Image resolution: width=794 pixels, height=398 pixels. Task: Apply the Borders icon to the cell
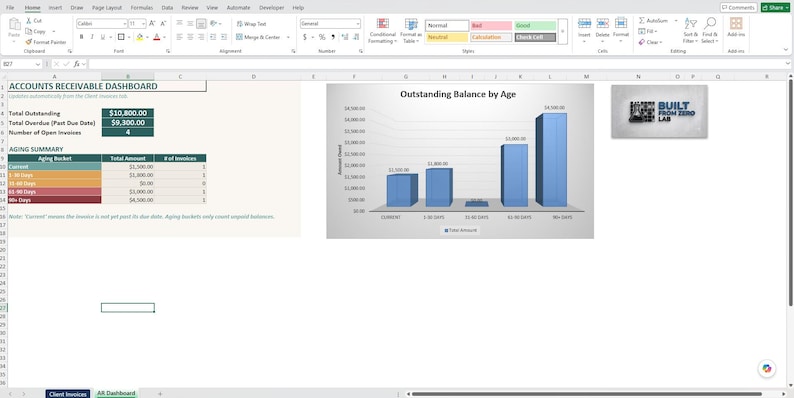[x=121, y=37]
